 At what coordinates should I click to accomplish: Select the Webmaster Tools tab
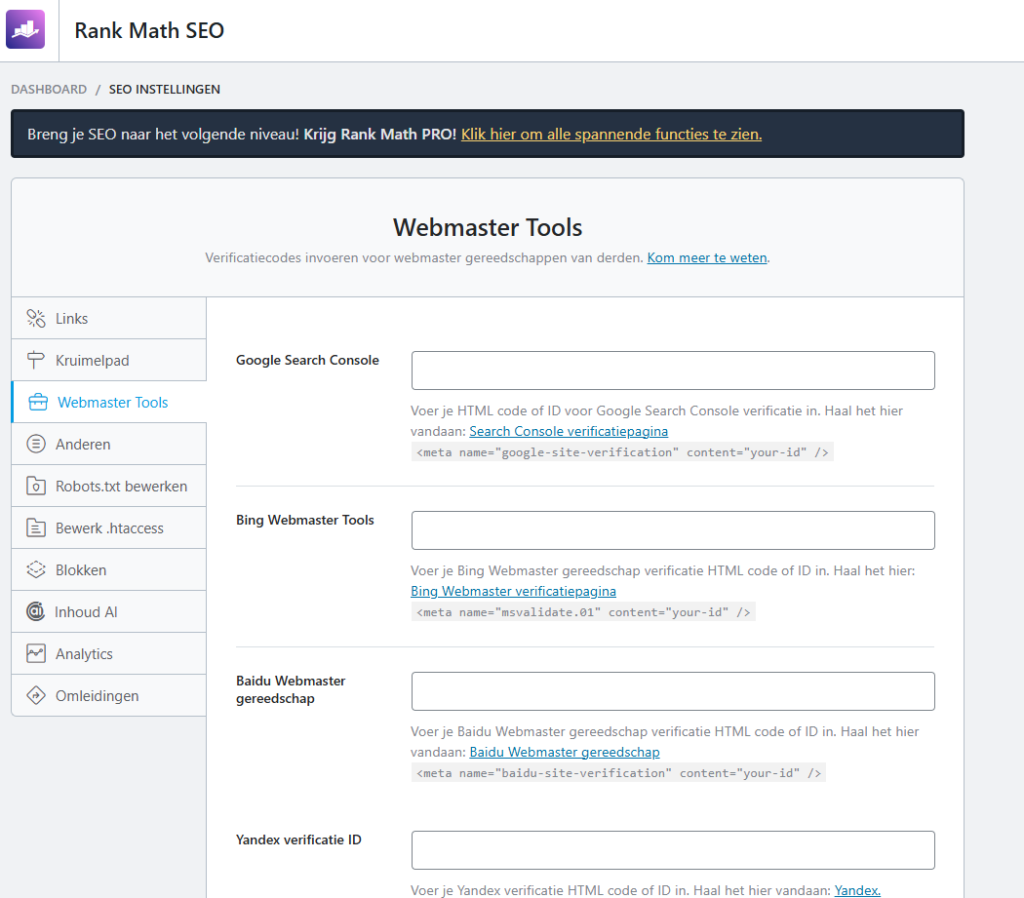pyautogui.click(x=109, y=402)
